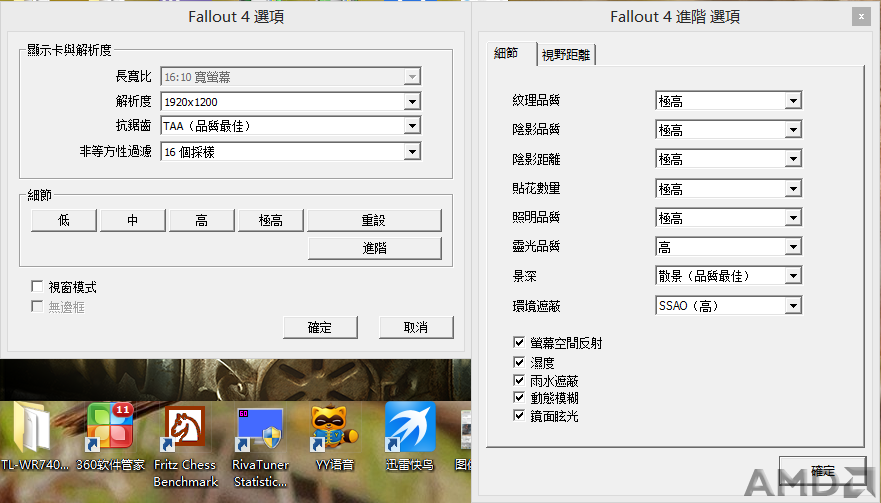Set detail preset to 低
Screen dimensions: 881x503
(63, 220)
